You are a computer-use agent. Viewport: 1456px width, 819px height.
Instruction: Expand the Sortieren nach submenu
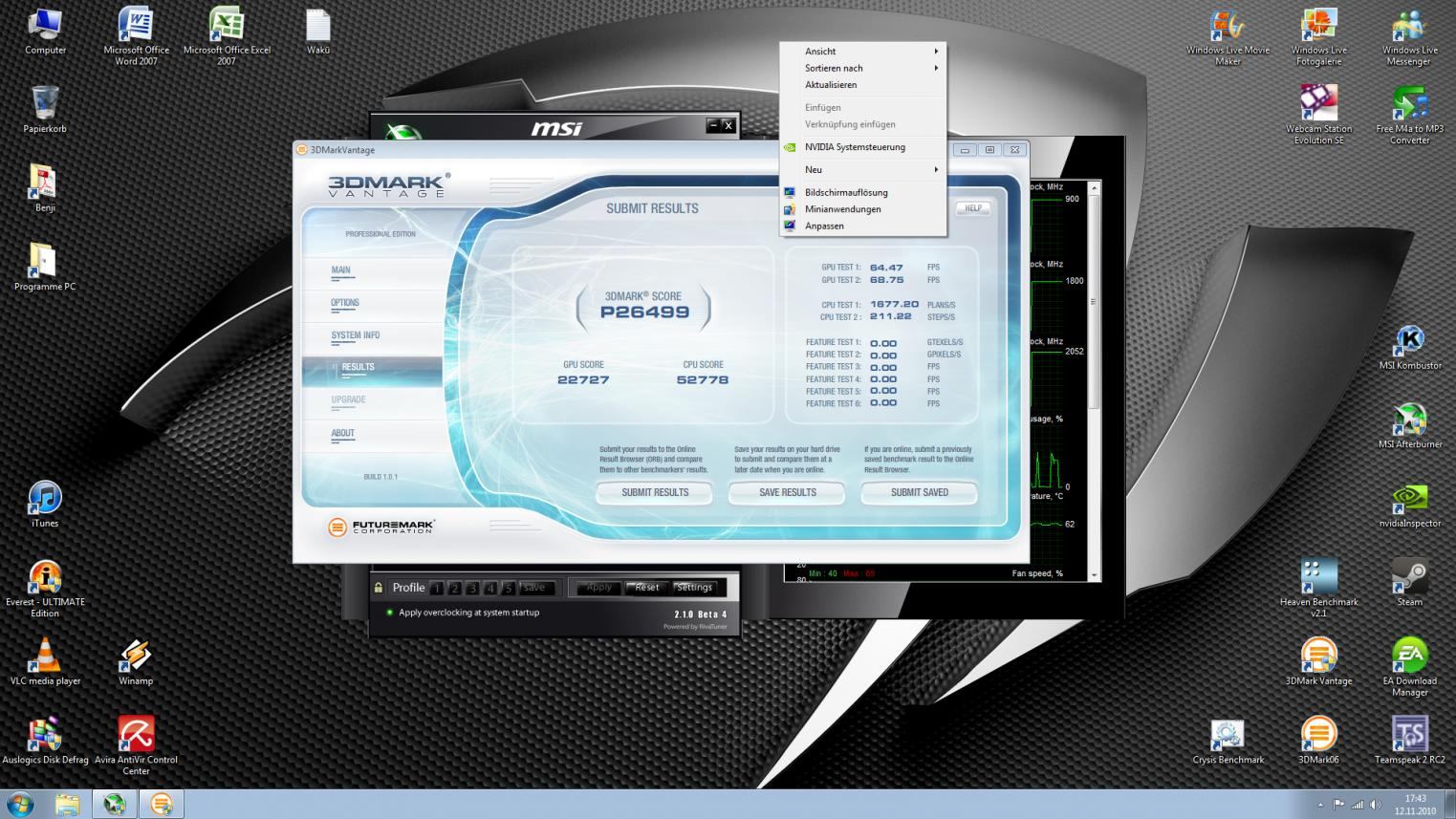863,68
